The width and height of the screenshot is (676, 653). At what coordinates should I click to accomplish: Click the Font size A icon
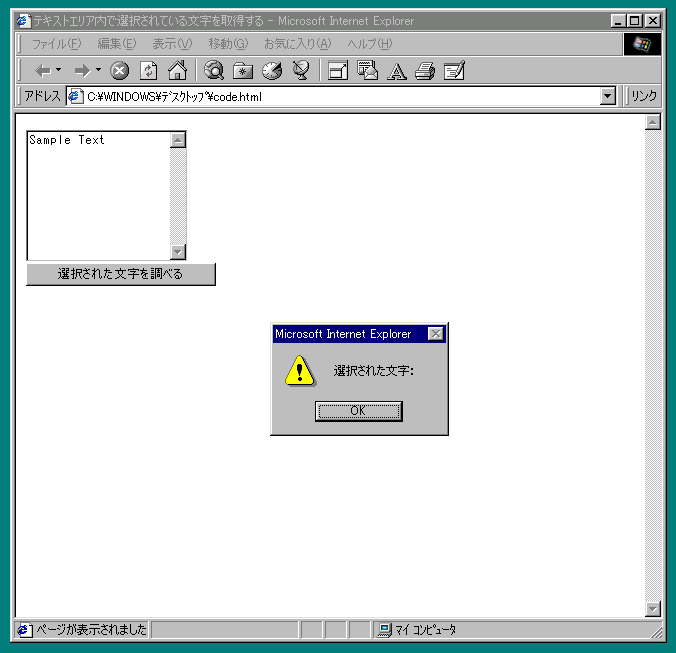[x=397, y=72]
